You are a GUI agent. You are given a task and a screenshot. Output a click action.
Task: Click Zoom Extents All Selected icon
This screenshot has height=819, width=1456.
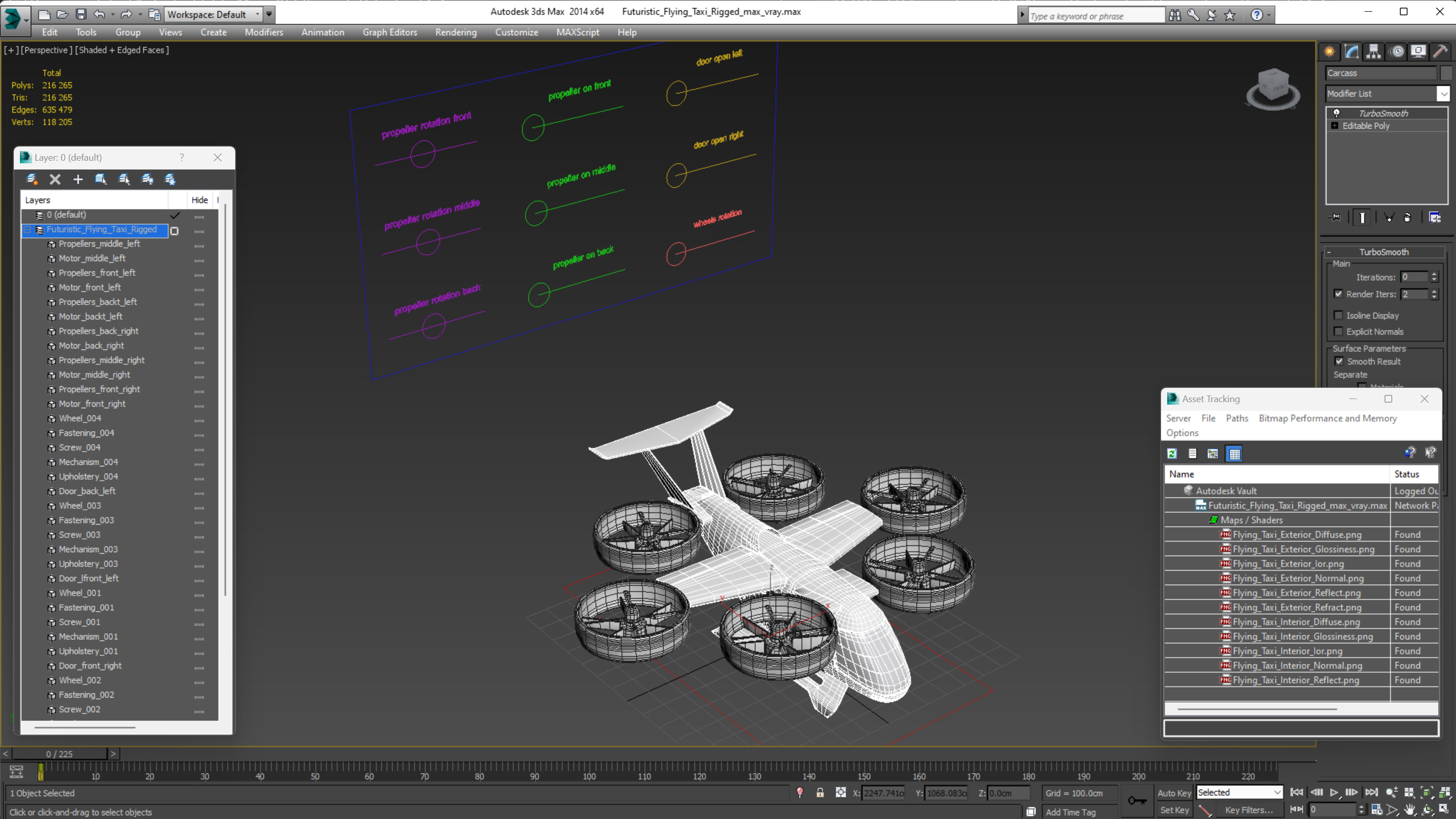[1445, 792]
